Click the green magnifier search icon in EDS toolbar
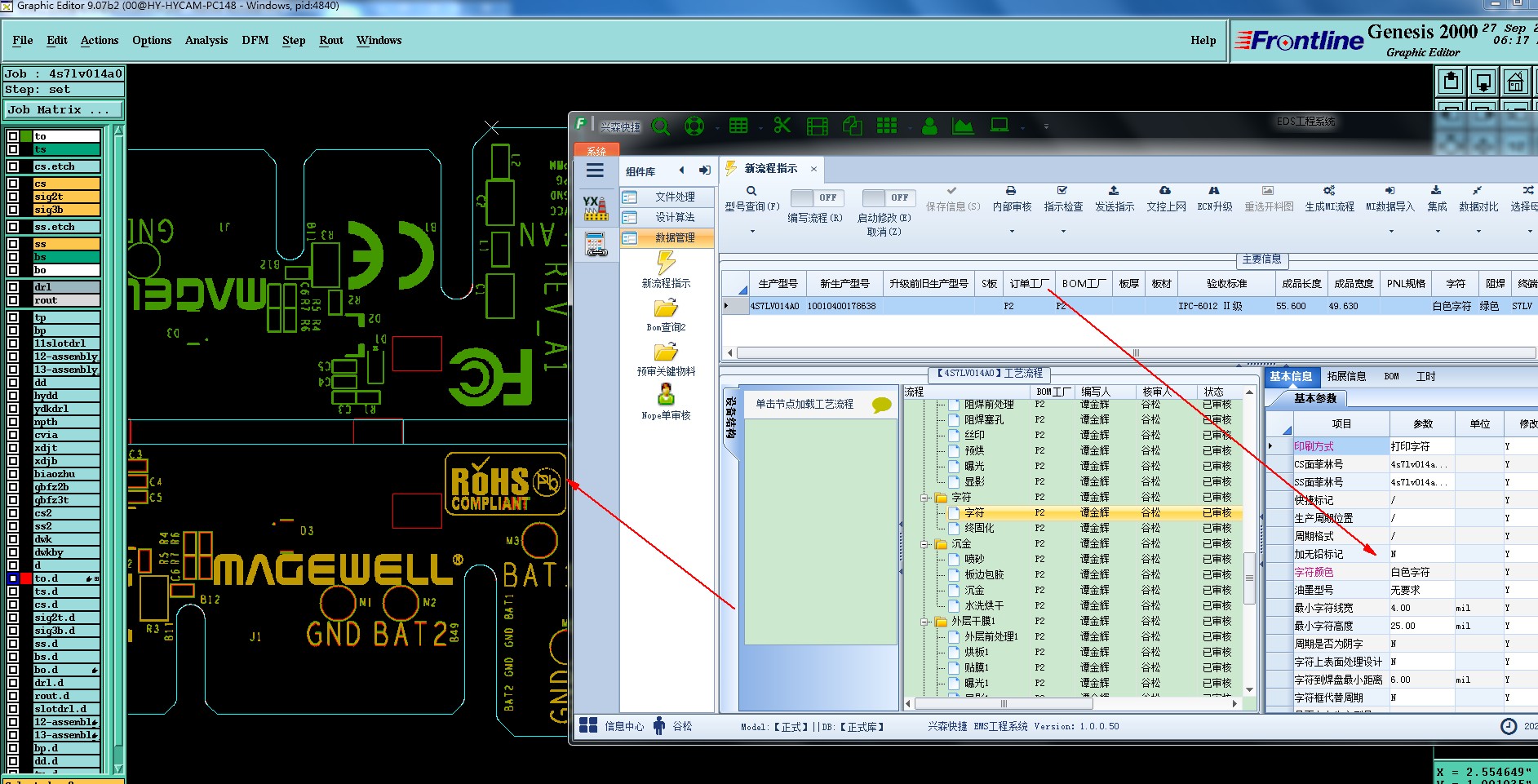 661,126
